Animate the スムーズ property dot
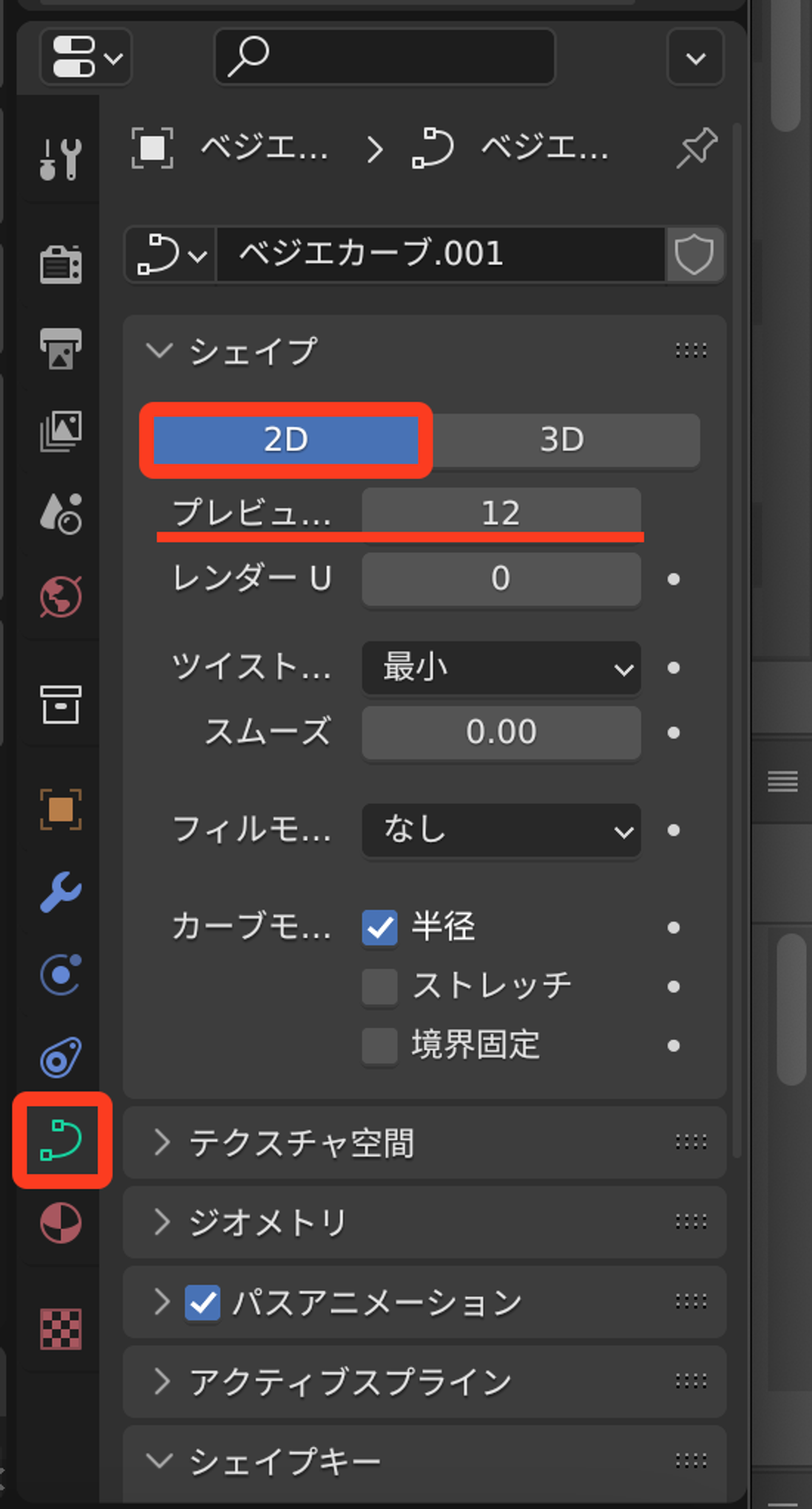The height and width of the screenshot is (1509, 812). (673, 733)
